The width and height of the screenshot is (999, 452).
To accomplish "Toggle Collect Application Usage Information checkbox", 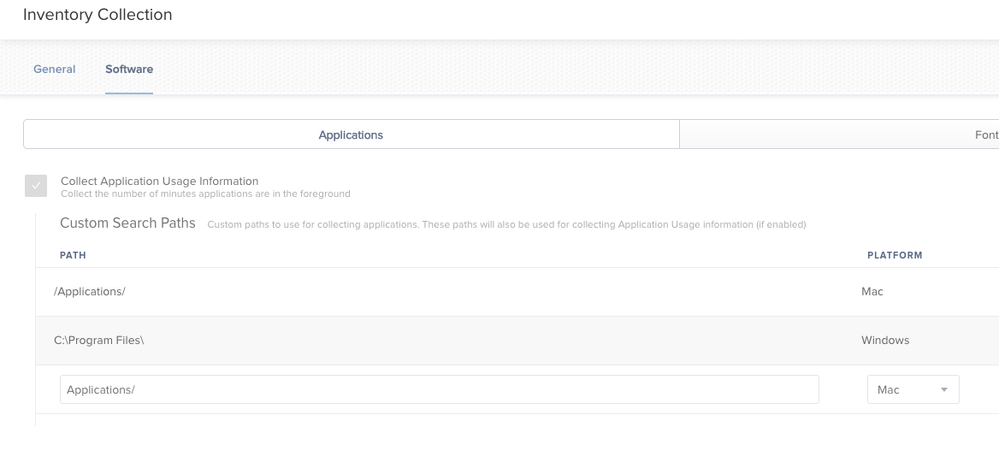I will coord(36,186).
